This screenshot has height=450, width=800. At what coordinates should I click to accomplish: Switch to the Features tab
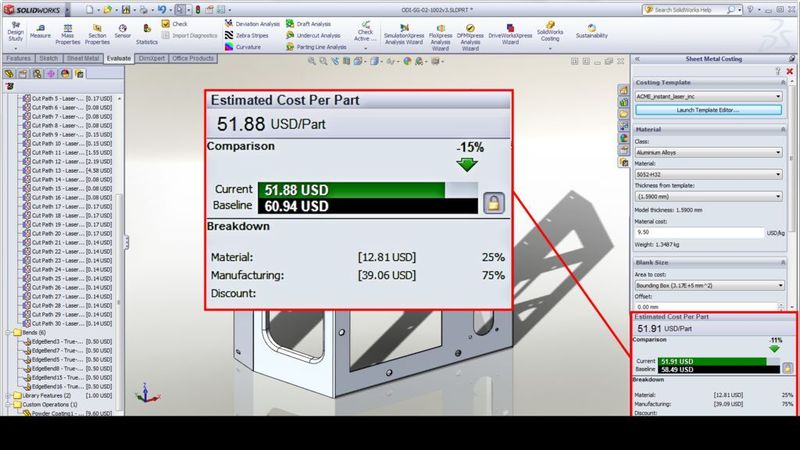coord(18,59)
